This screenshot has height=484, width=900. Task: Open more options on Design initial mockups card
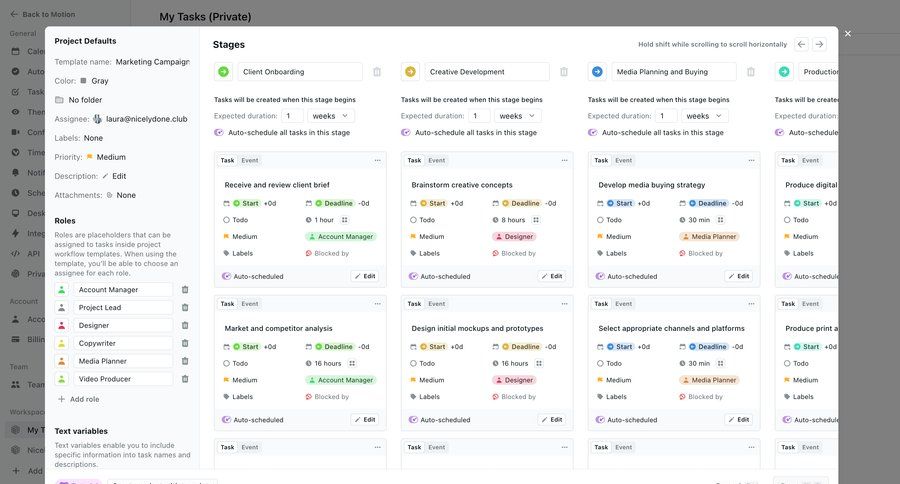pyautogui.click(x=565, y=304)
